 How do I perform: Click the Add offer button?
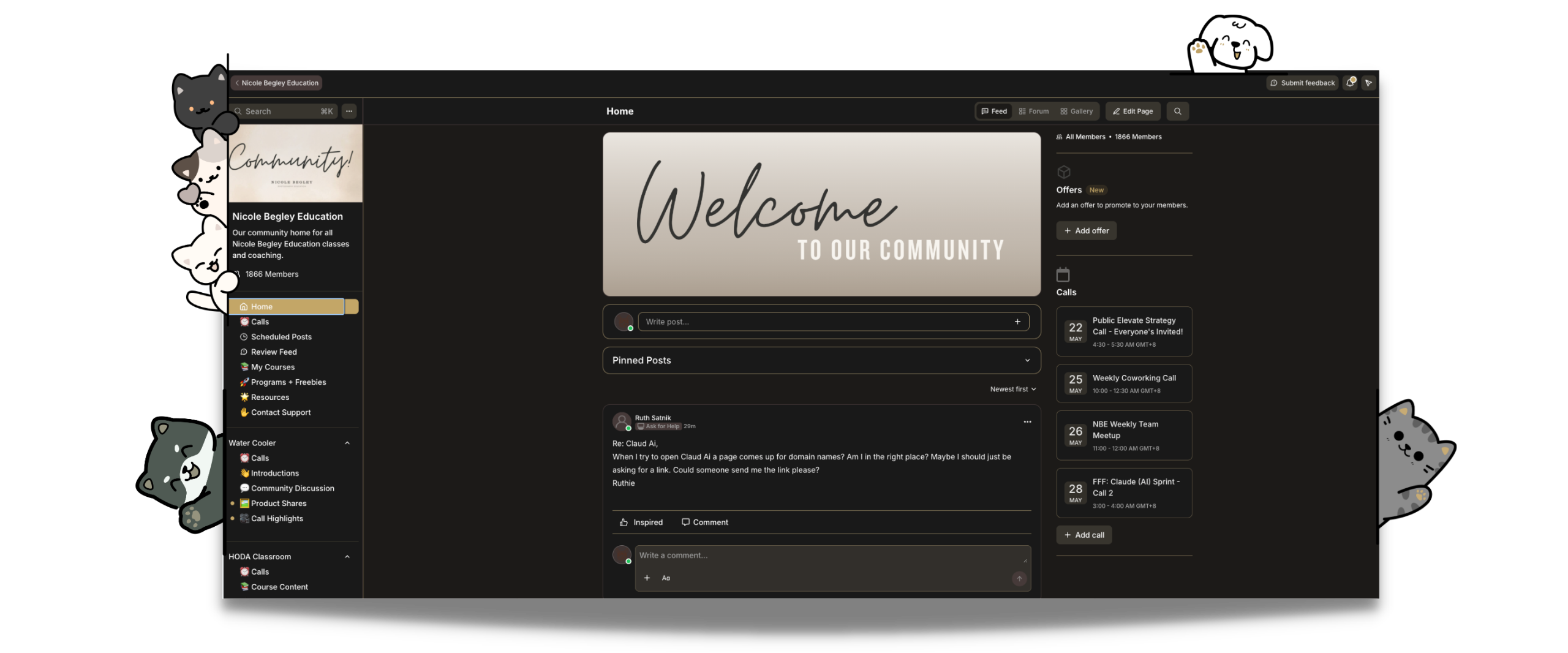[x=1086, y=231]
